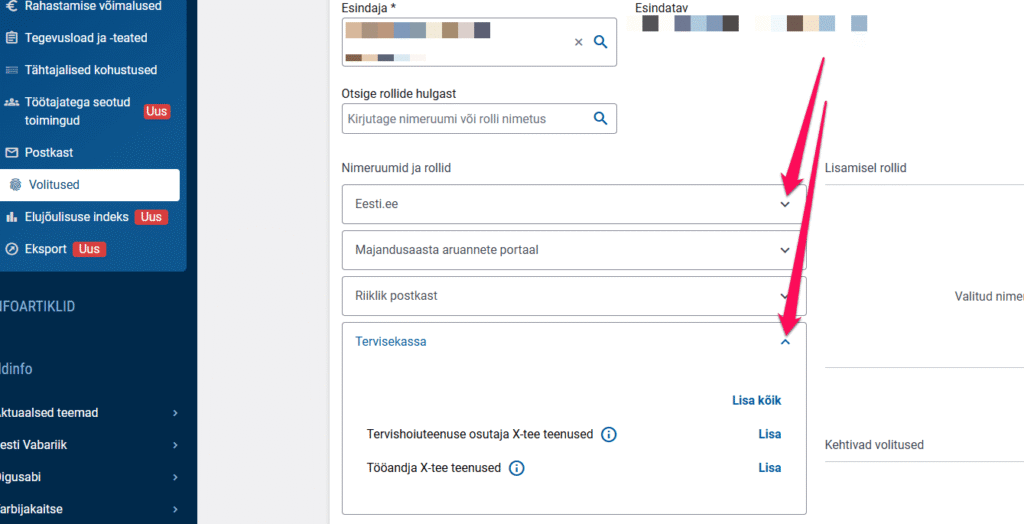Collapse the Tervisekassa section
This screenshot has height=524, width=1024.
click(785, 342)
